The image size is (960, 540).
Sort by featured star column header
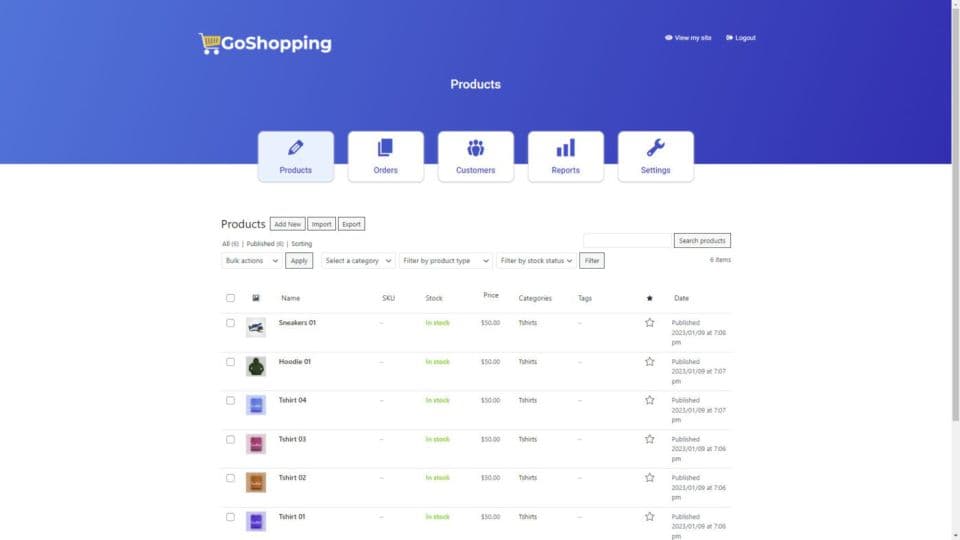pos(650,298)
